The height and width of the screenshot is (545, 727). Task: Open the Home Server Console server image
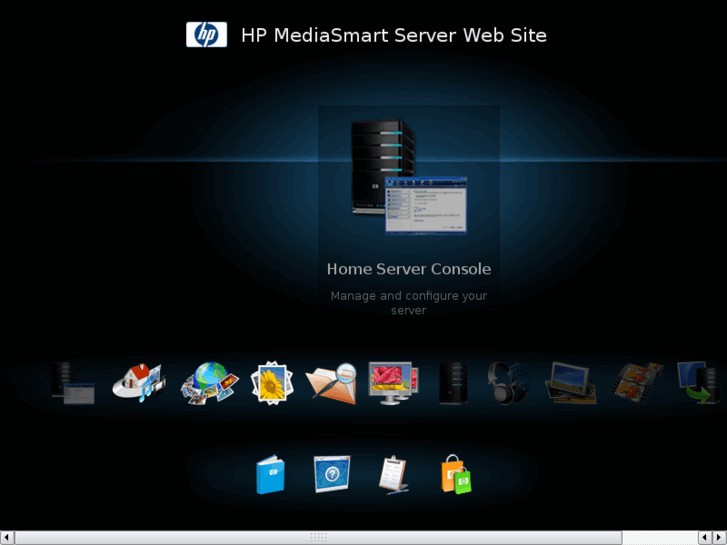[x=408, y=177]
